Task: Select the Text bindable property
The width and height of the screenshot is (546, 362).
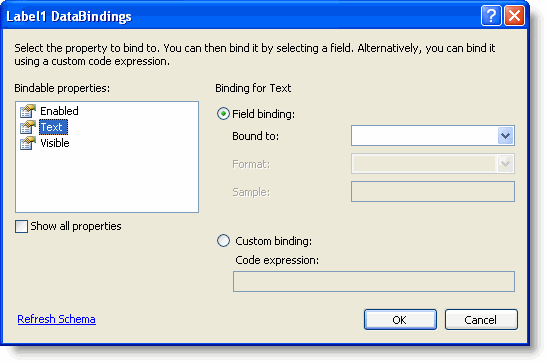Action: [x=53, y=127]
